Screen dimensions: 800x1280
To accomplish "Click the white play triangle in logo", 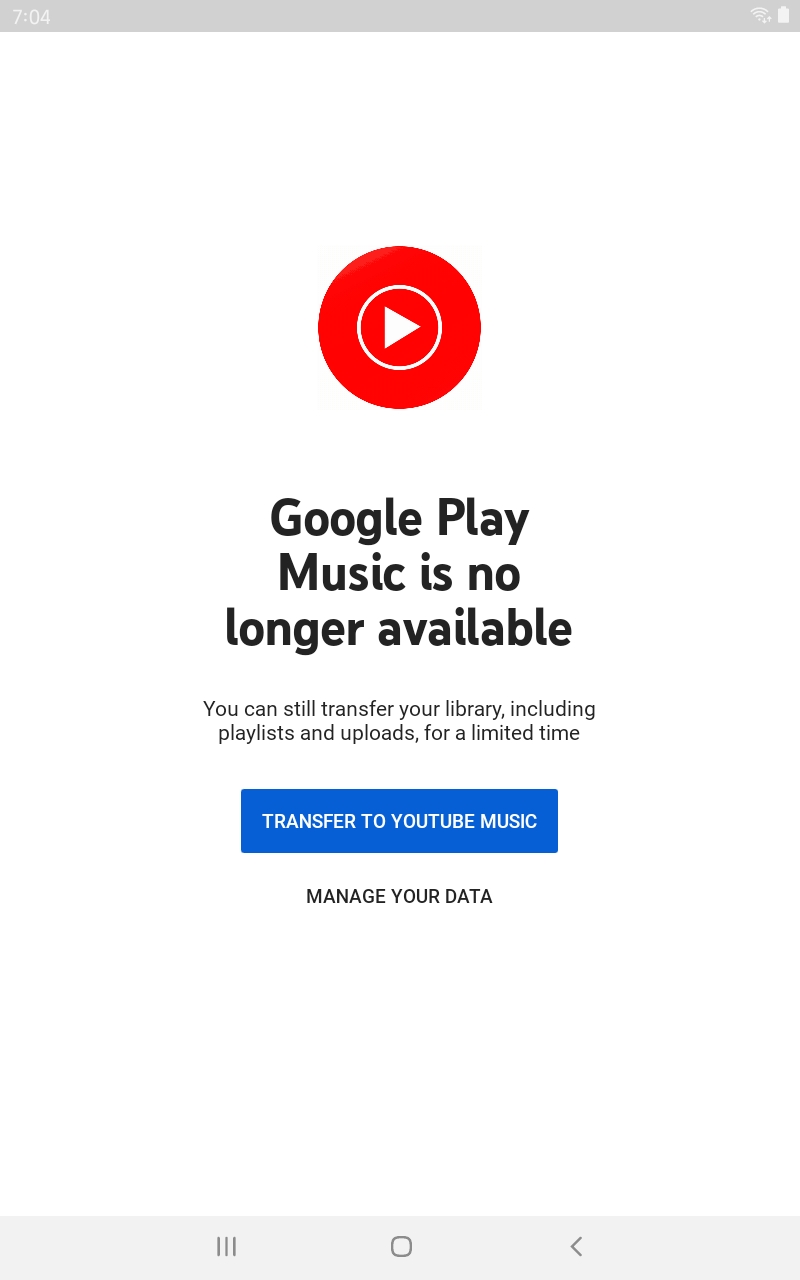I will 402,327.
